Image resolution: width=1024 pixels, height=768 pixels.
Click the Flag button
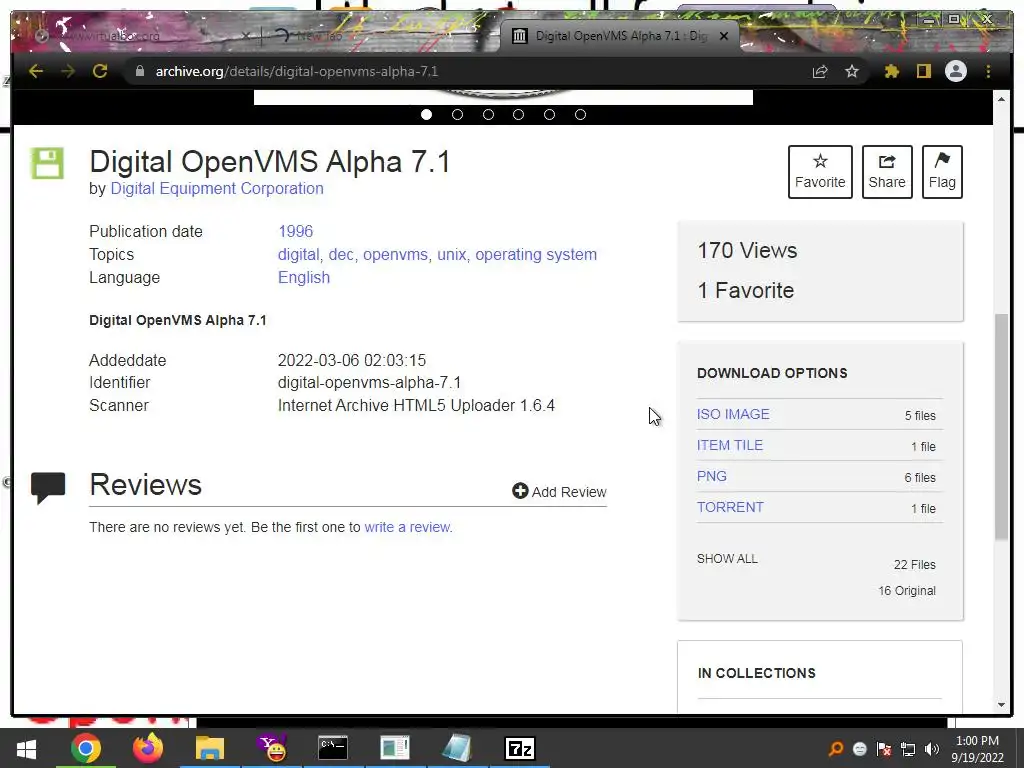(942, 172)
